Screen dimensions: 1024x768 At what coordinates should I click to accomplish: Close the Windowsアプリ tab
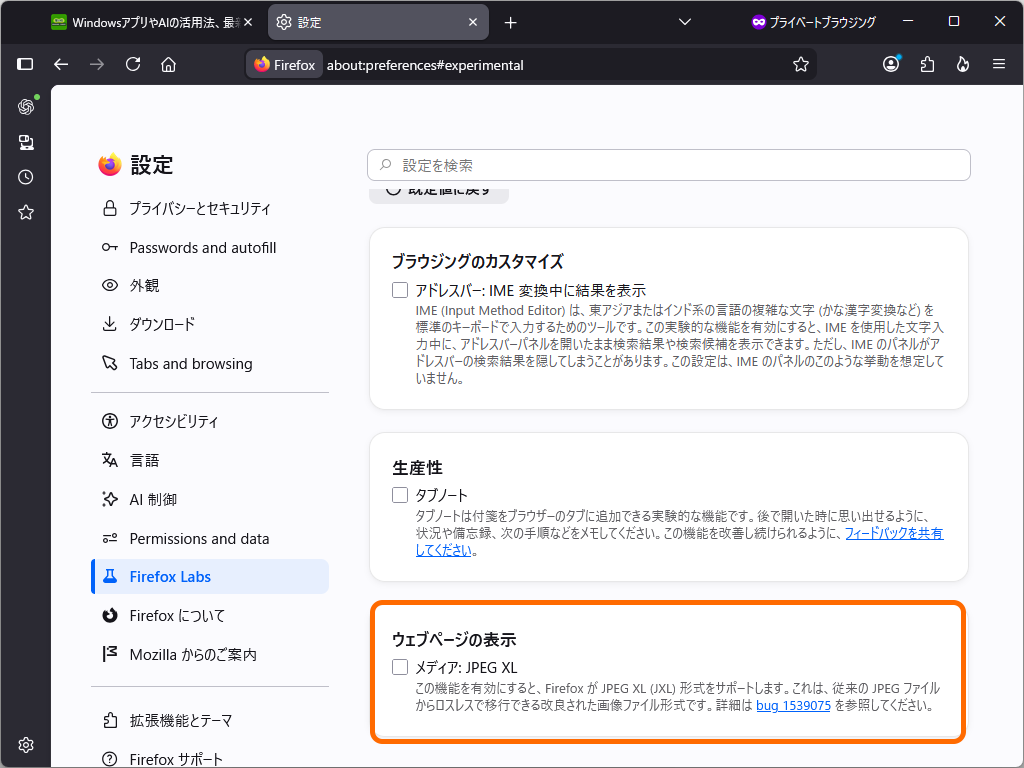[x=248, y=22]
